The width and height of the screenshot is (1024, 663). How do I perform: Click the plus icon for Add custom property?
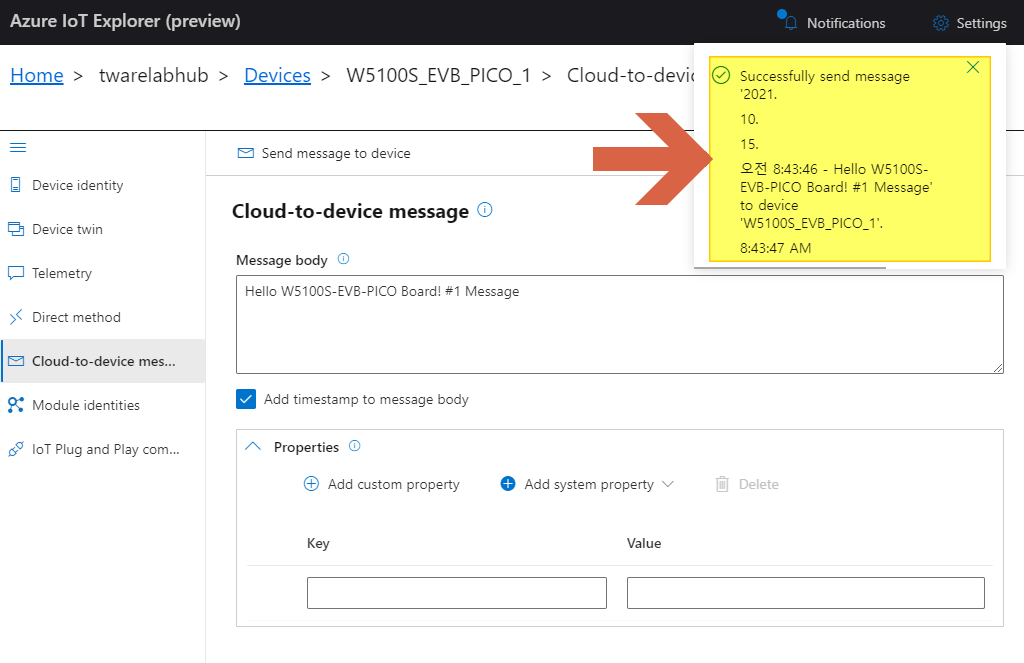point(312,483)
